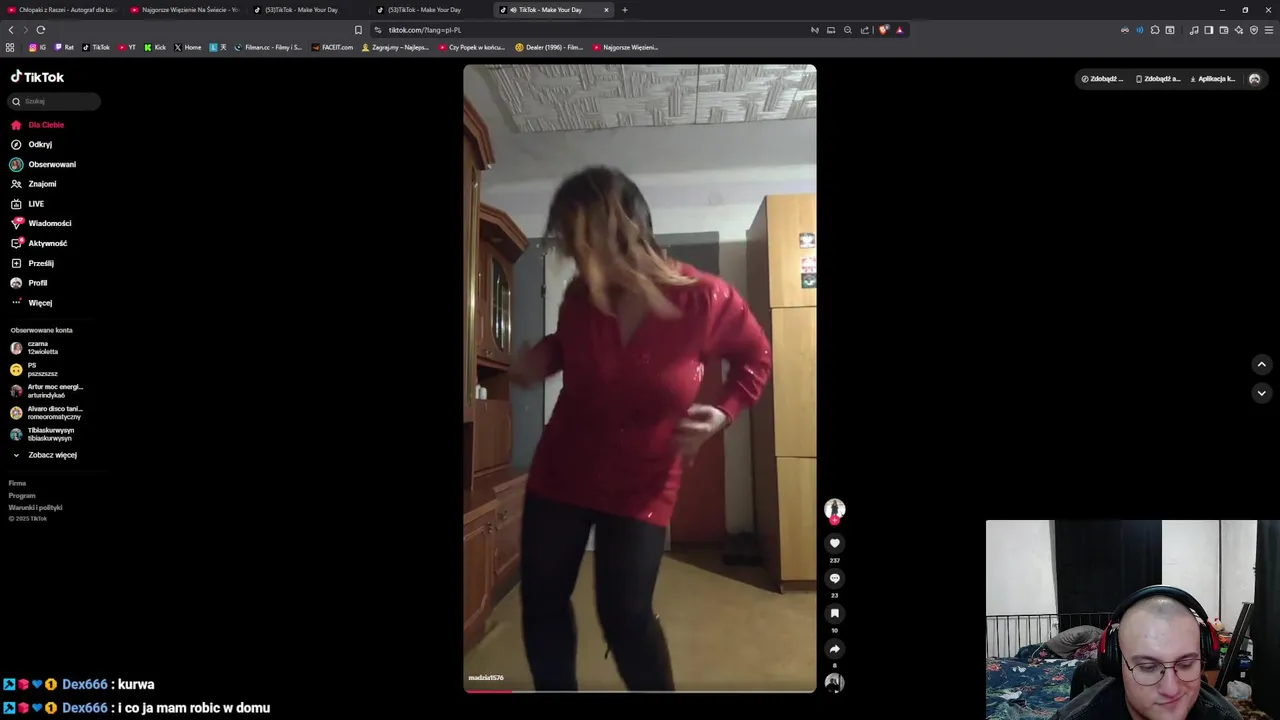Like the video with heart icon
Viewport: 1280px width, 720px height.
pyautogui.click(x=834, y=543)
